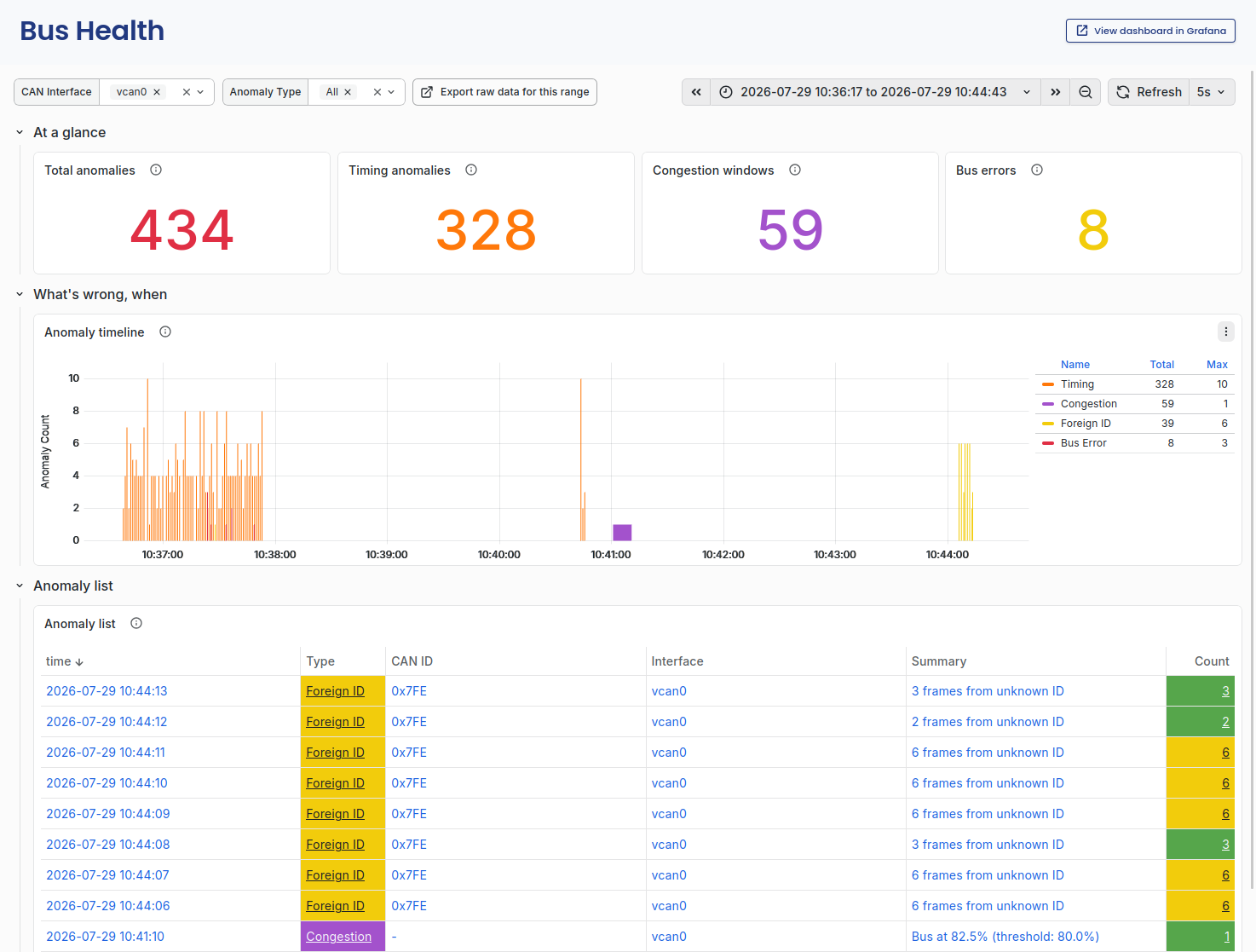This screenshot has height=952, width=1256.
Task: Open the time range picker dropdown
Action: coord(875,92)
